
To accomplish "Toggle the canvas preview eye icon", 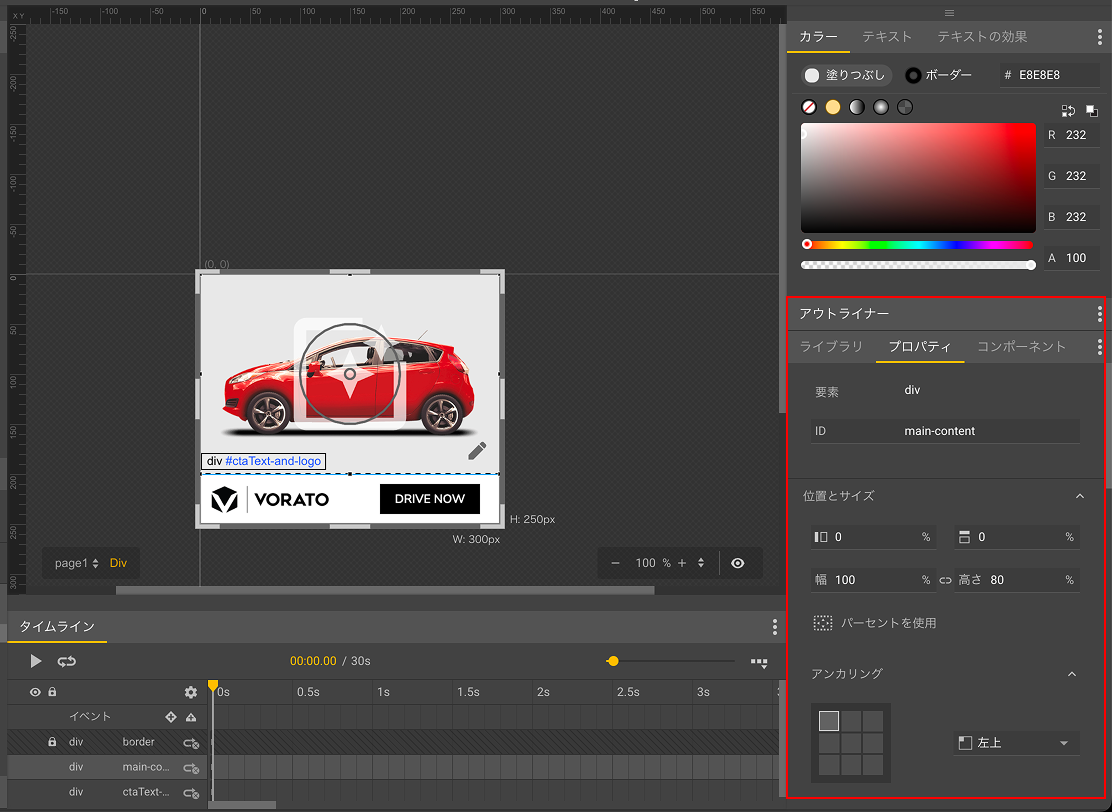I will (x=737, y=563).
